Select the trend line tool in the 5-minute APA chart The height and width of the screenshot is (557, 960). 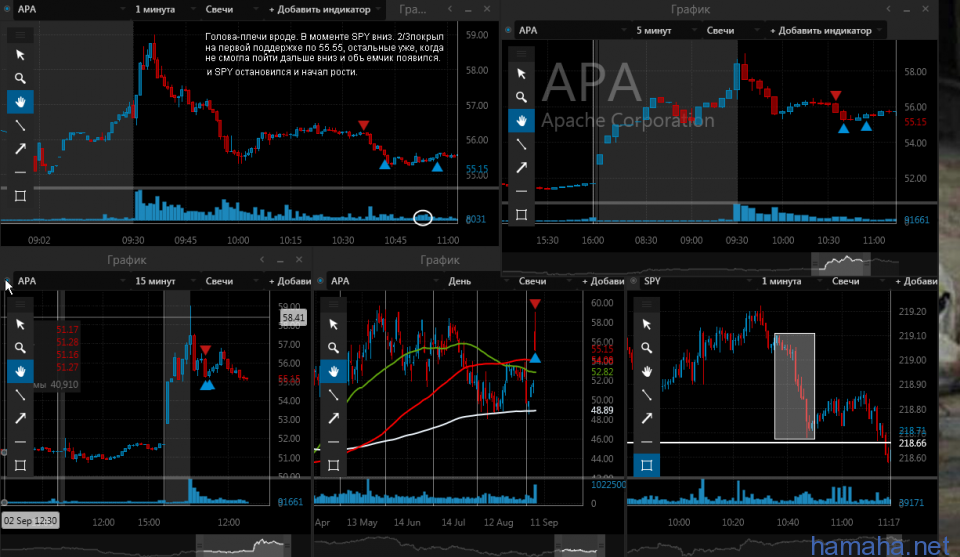(x=521, y=144)
